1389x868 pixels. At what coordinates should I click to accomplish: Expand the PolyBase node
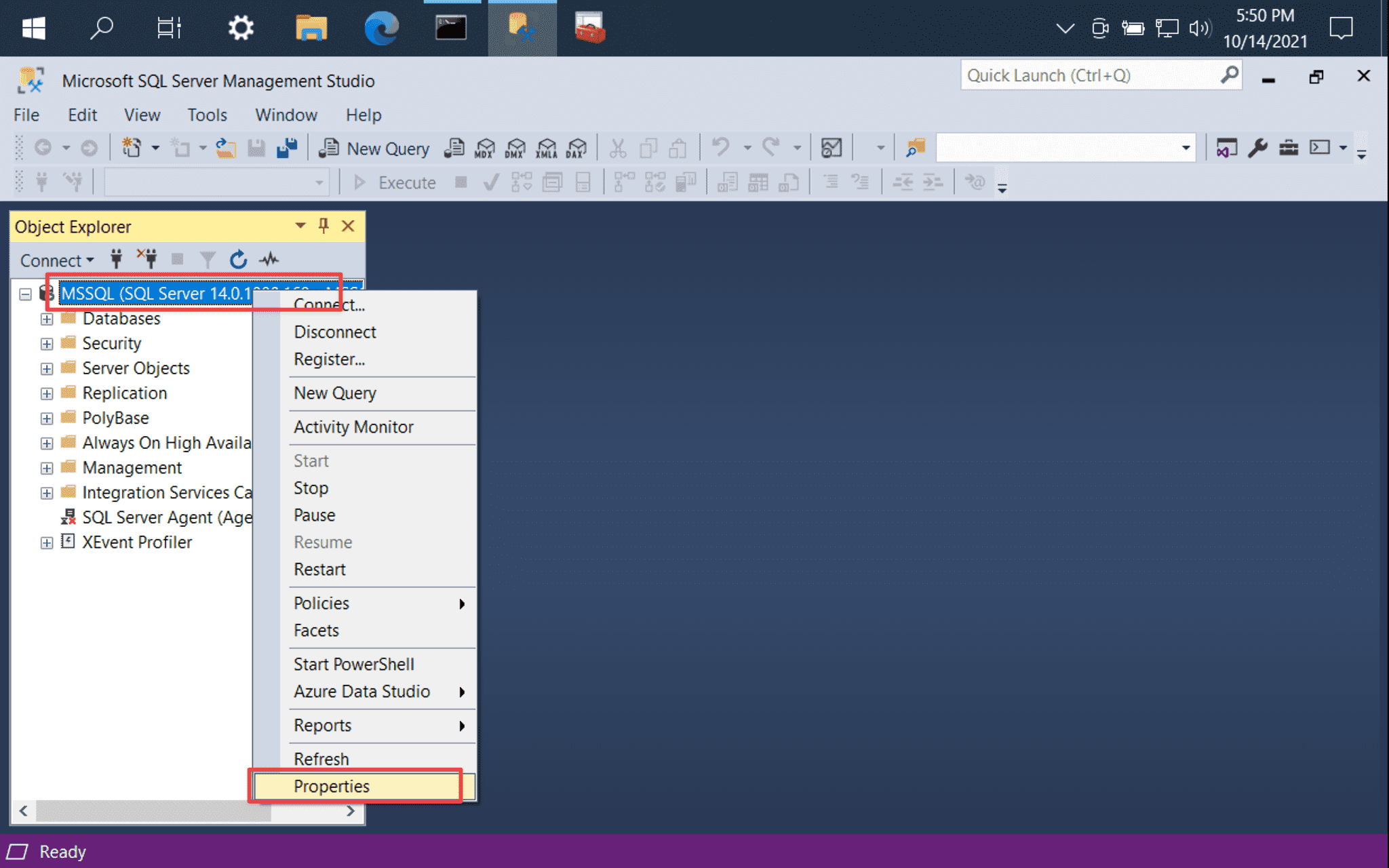(47, 418)
